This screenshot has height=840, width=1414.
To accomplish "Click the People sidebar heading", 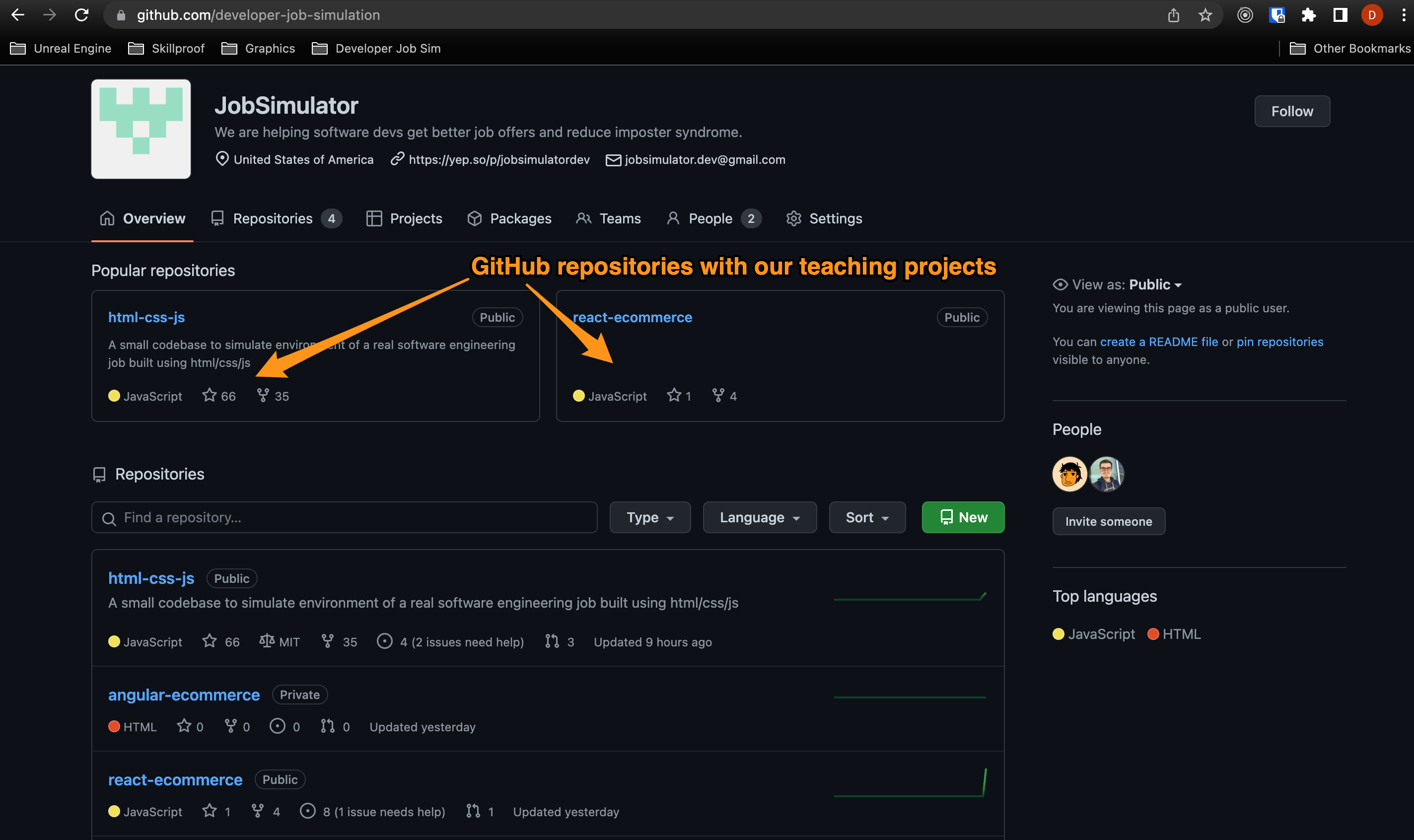I will point(1076,429).
